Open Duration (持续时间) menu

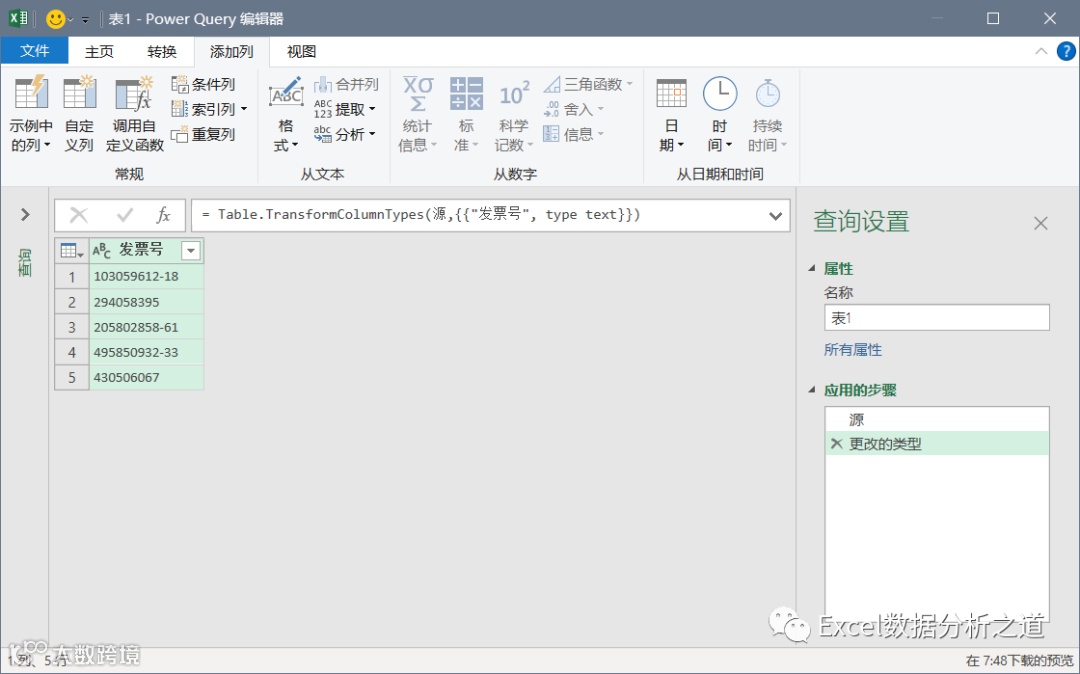(x=767, y=114)
